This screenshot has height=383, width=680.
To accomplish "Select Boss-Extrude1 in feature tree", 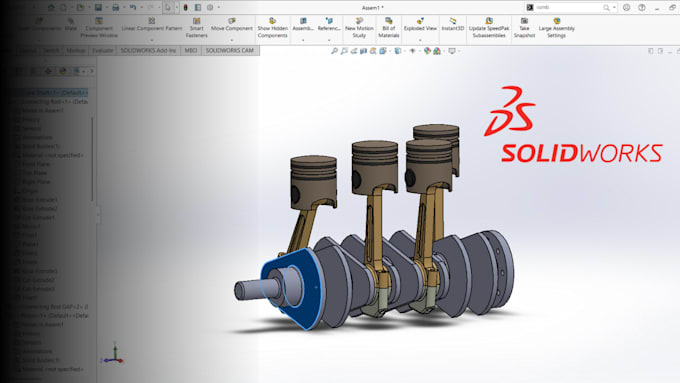I will (39, 200).
